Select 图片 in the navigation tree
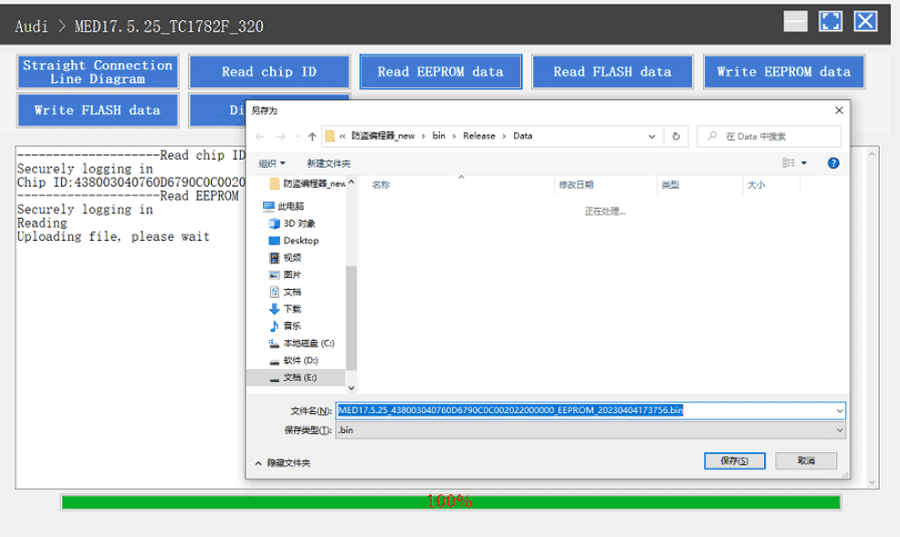The image size is (900, 537). pyautogui.click(x=285, y=275)
